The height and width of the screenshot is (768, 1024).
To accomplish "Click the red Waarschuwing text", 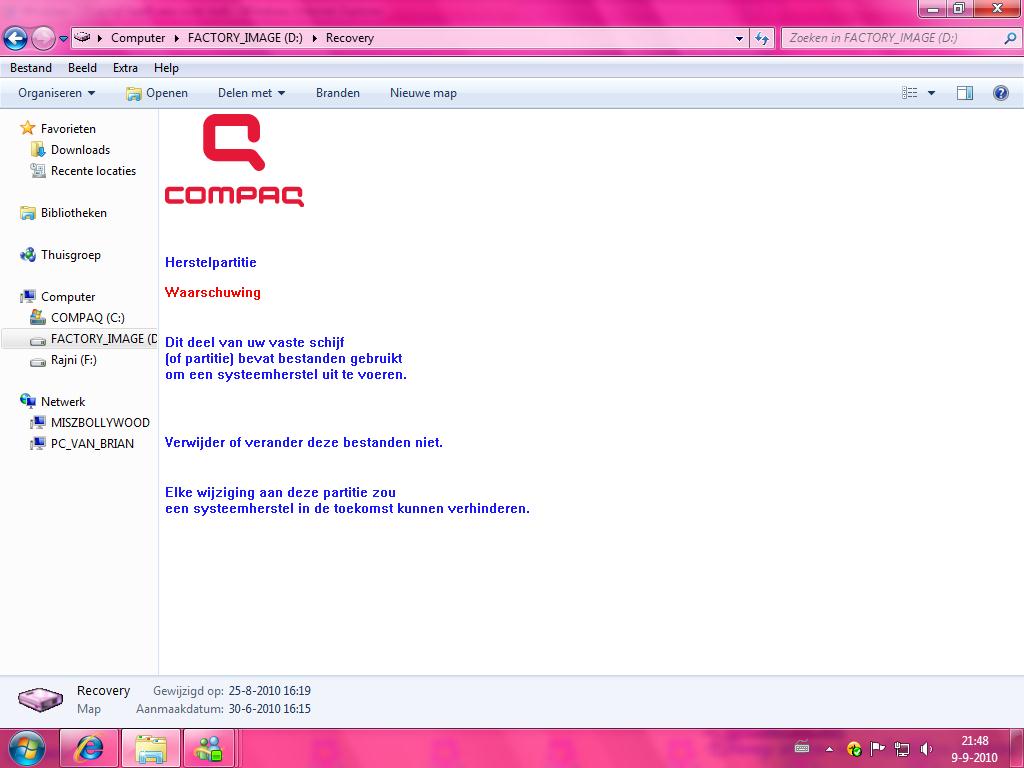I will [212, 293].
